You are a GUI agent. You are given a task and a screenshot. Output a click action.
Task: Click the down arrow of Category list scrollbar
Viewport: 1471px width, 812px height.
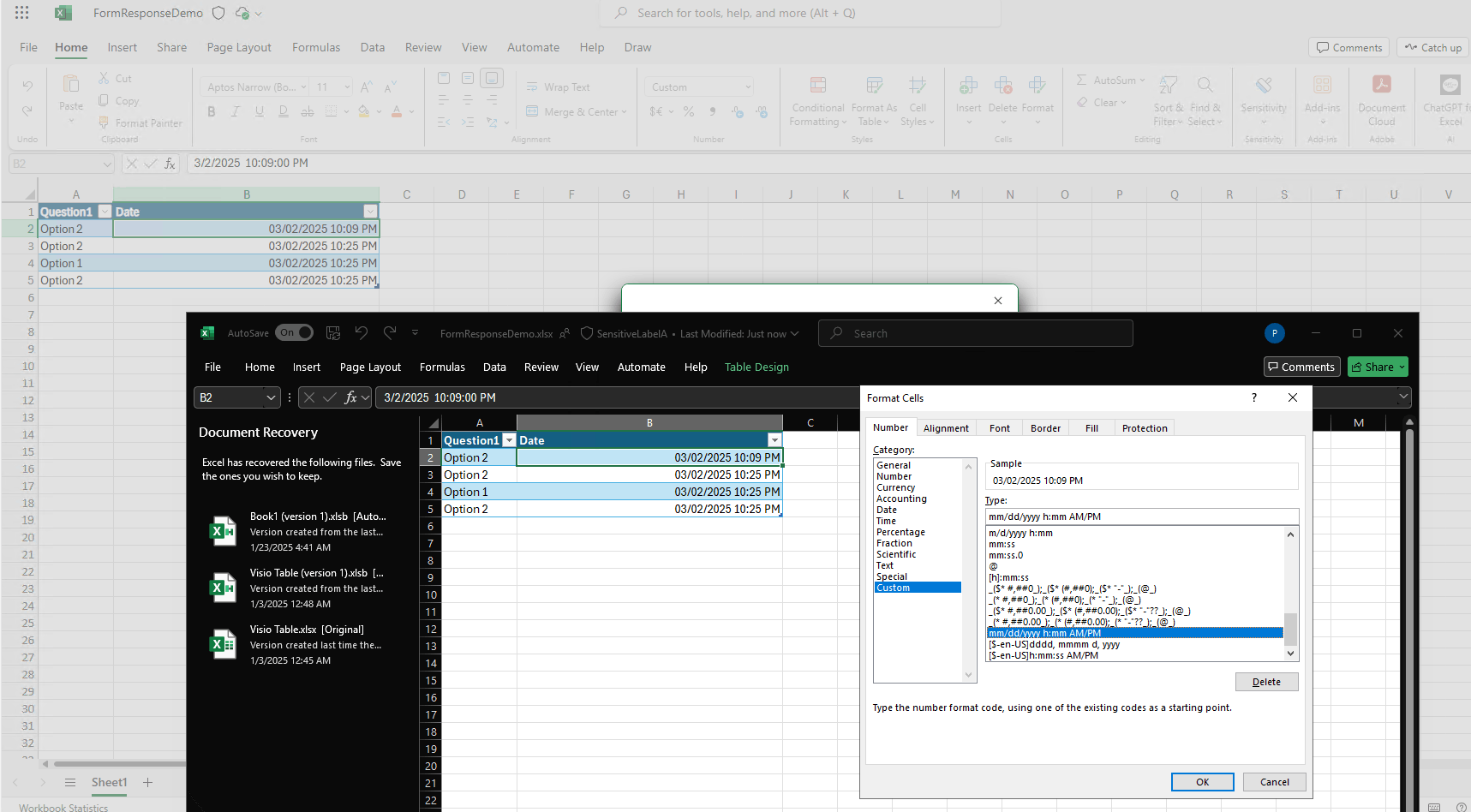pyautogui.click(x=969, y=675)
